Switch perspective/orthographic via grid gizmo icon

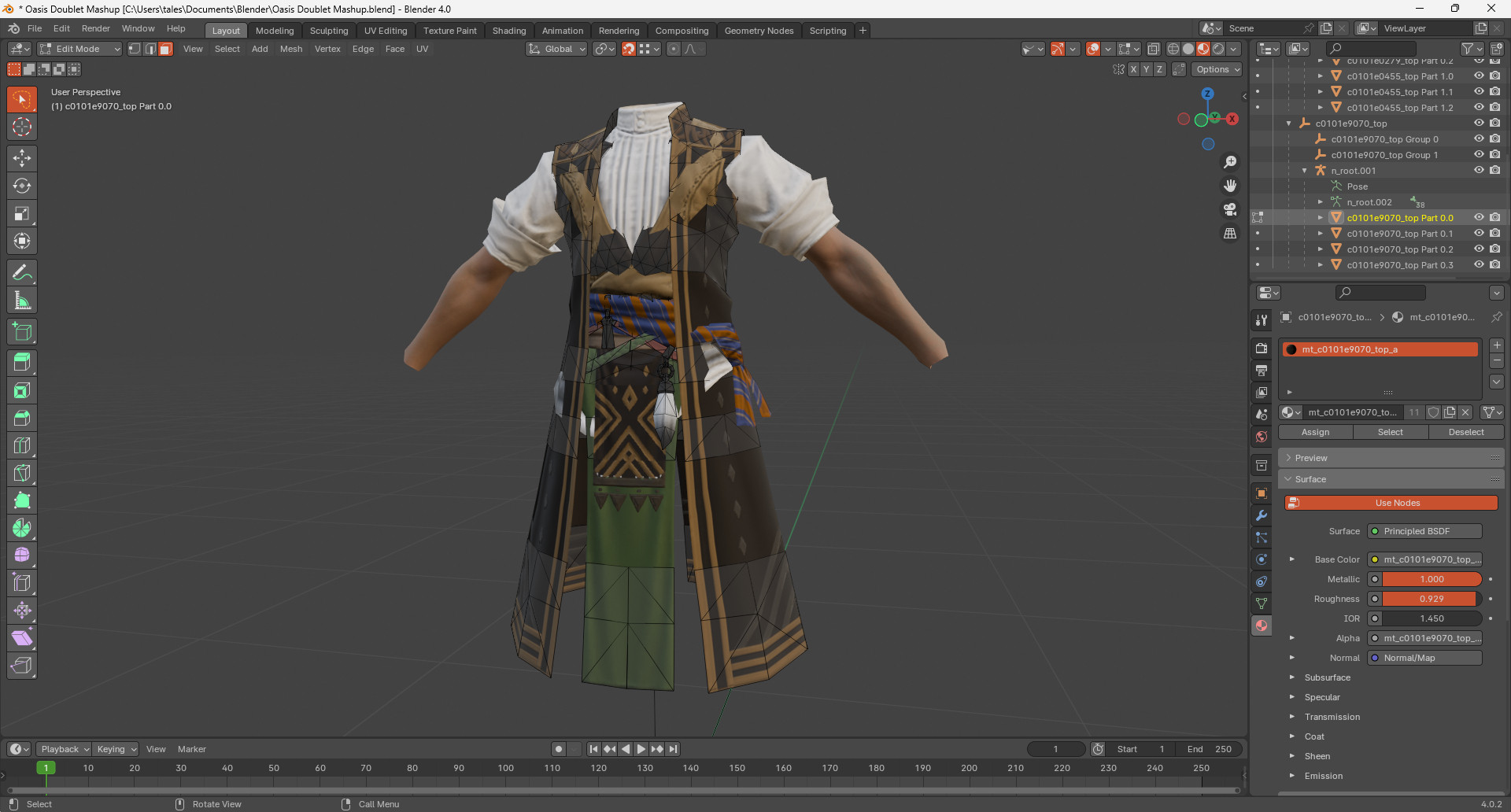point(1230,233)
